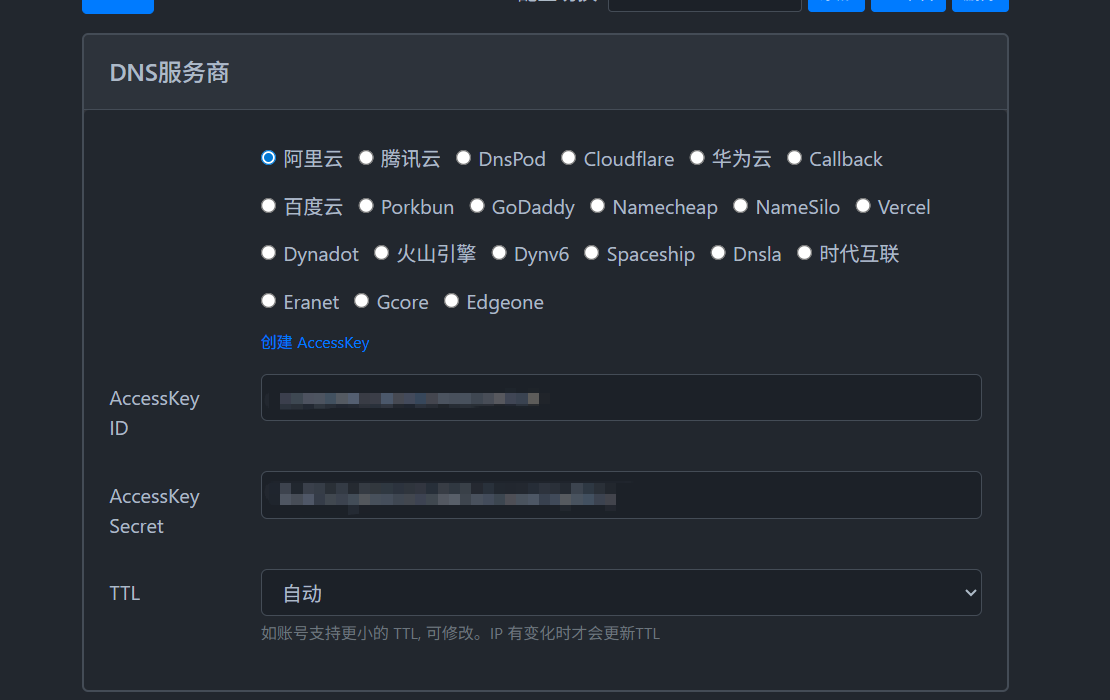The image size is (1110, 700).
Task: Select 百度云 DNS provider
Action: [x=268, y=206]
